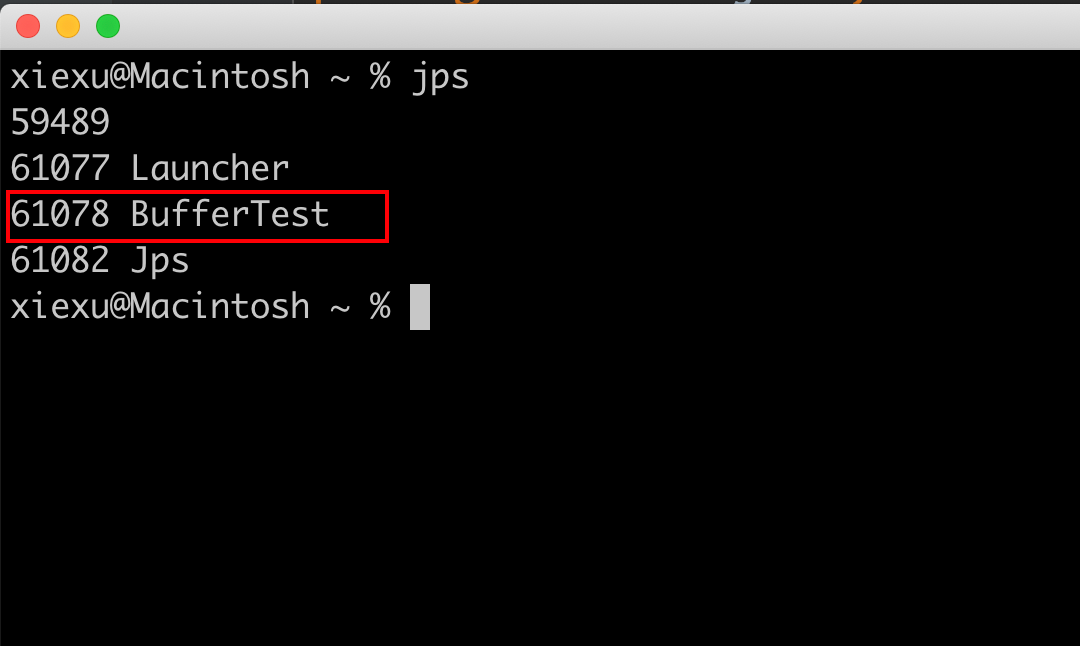
Task: Click the % symbol beside the block cursor
Action: (x=380, y=306)
